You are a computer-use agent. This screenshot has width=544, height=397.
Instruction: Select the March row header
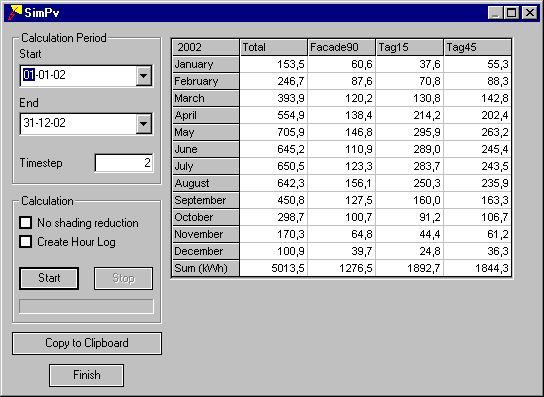[206, 98]
